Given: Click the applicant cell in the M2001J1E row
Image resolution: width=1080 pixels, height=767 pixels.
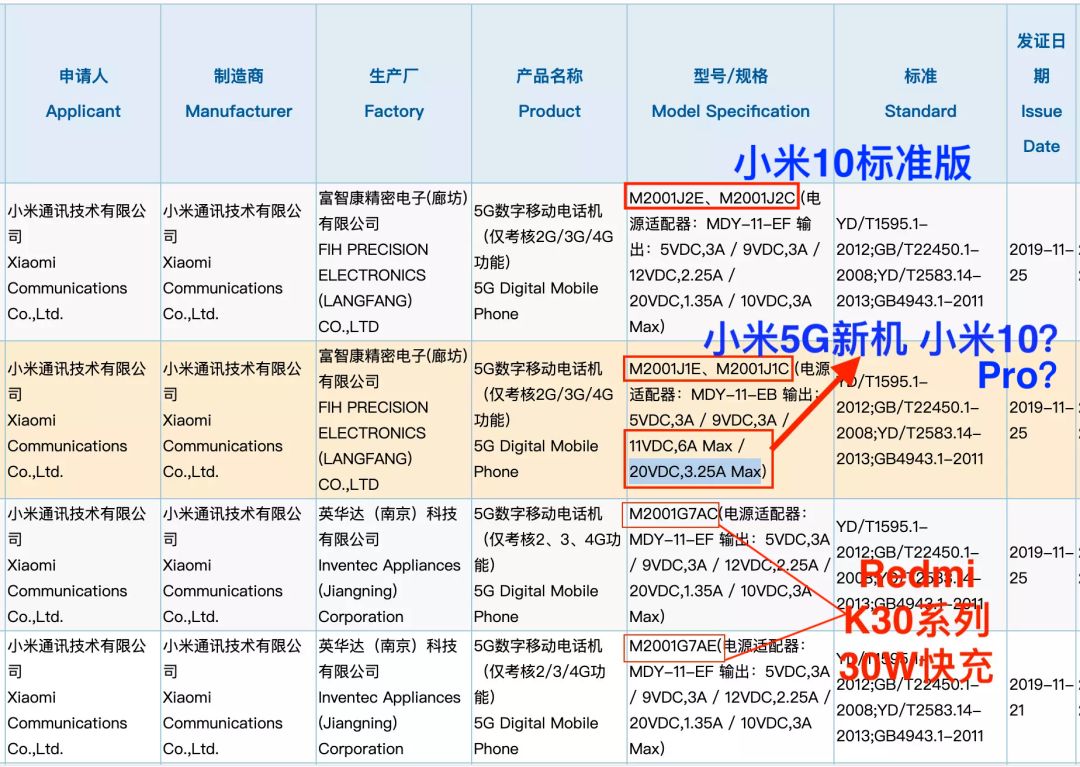Looking at the screenshot, I should tap(83, 419).
